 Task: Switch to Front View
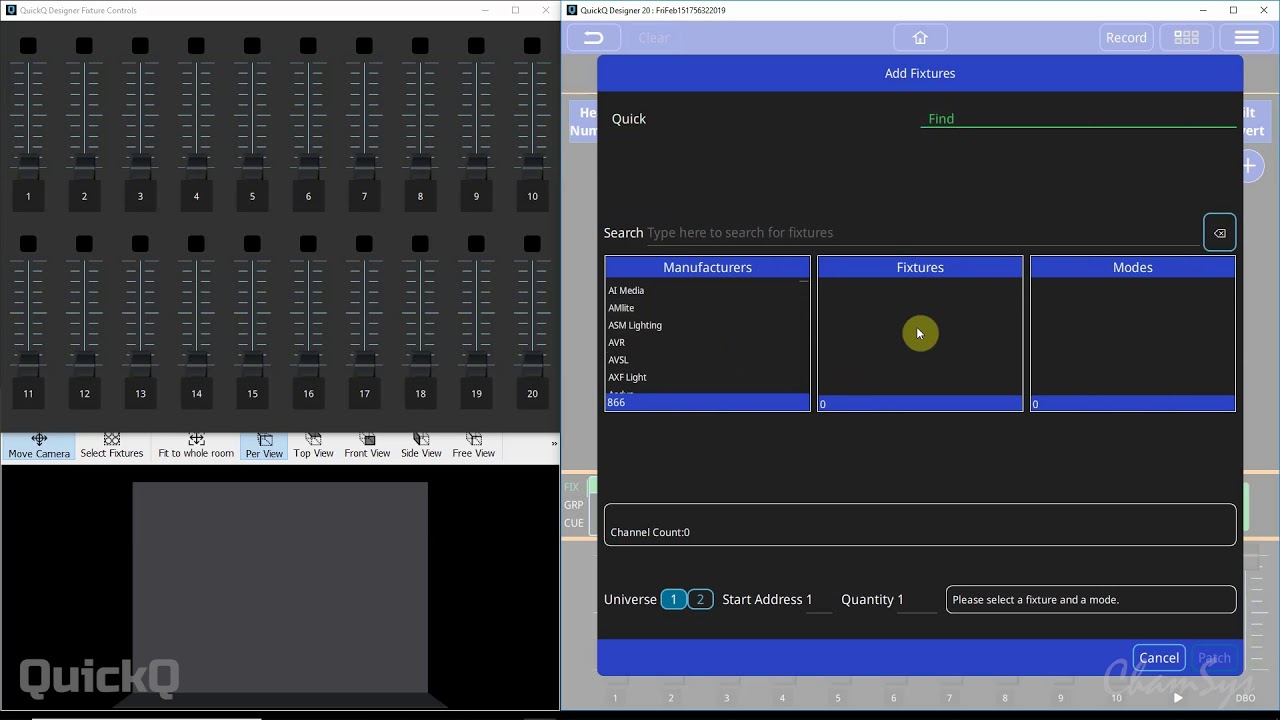(367, 446)
